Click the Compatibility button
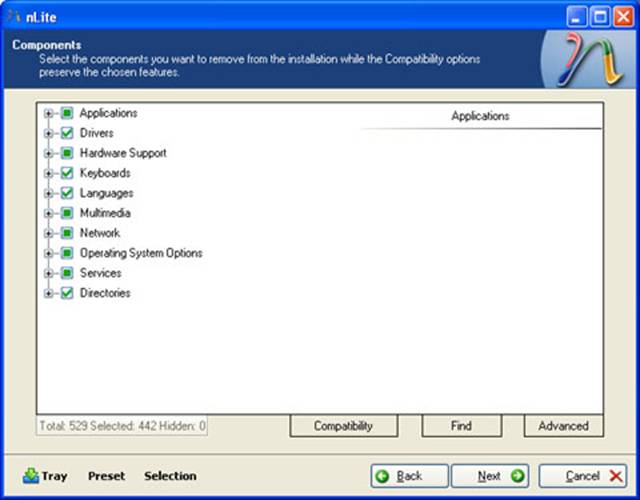The image size is (640, 500). click(x=343, y=426)
